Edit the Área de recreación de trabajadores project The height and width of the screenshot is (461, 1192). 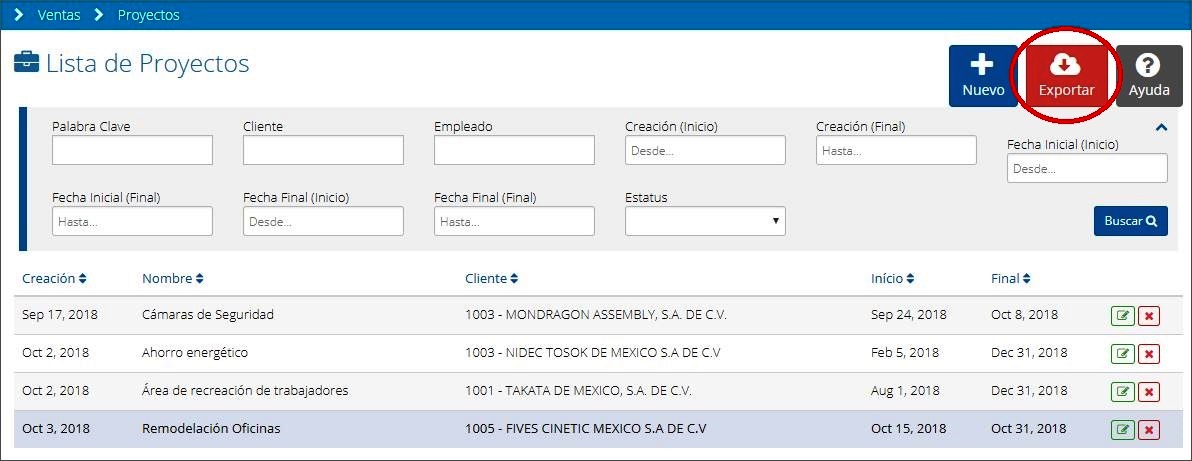[1122, 392]
